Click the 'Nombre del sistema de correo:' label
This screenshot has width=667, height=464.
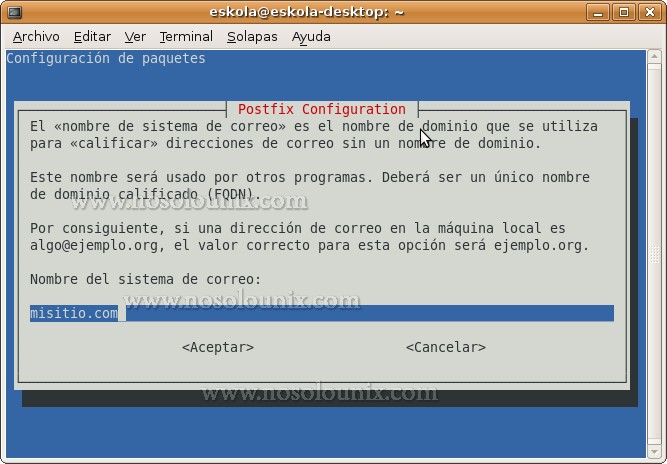pos(145,279)
